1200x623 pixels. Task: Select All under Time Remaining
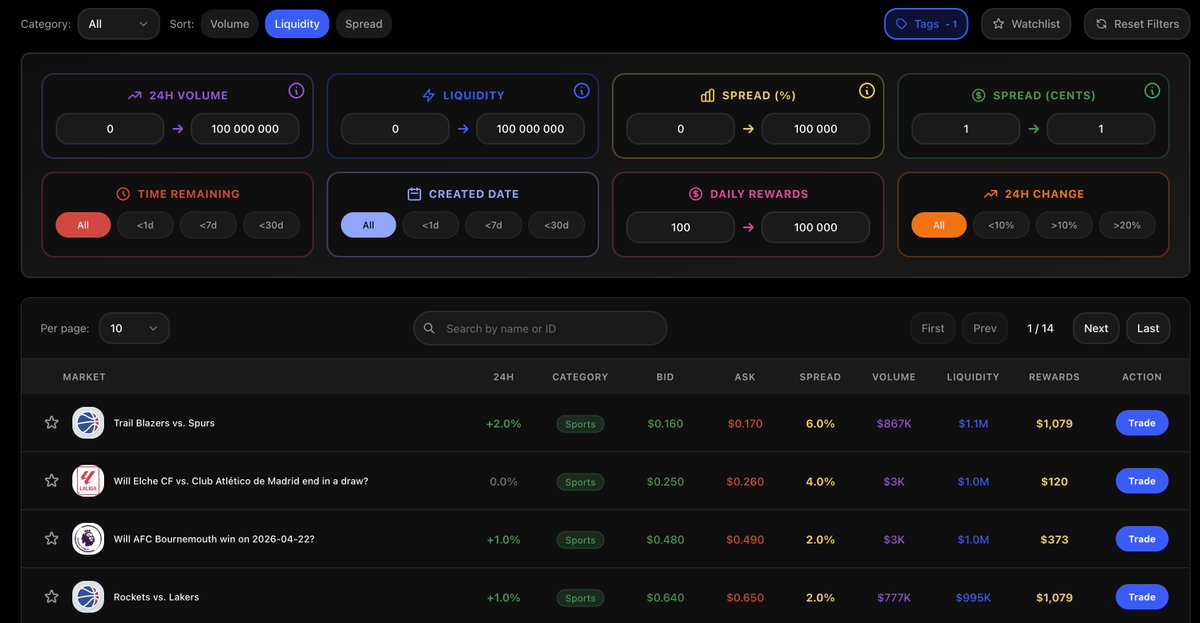click(x=83, y=225)
